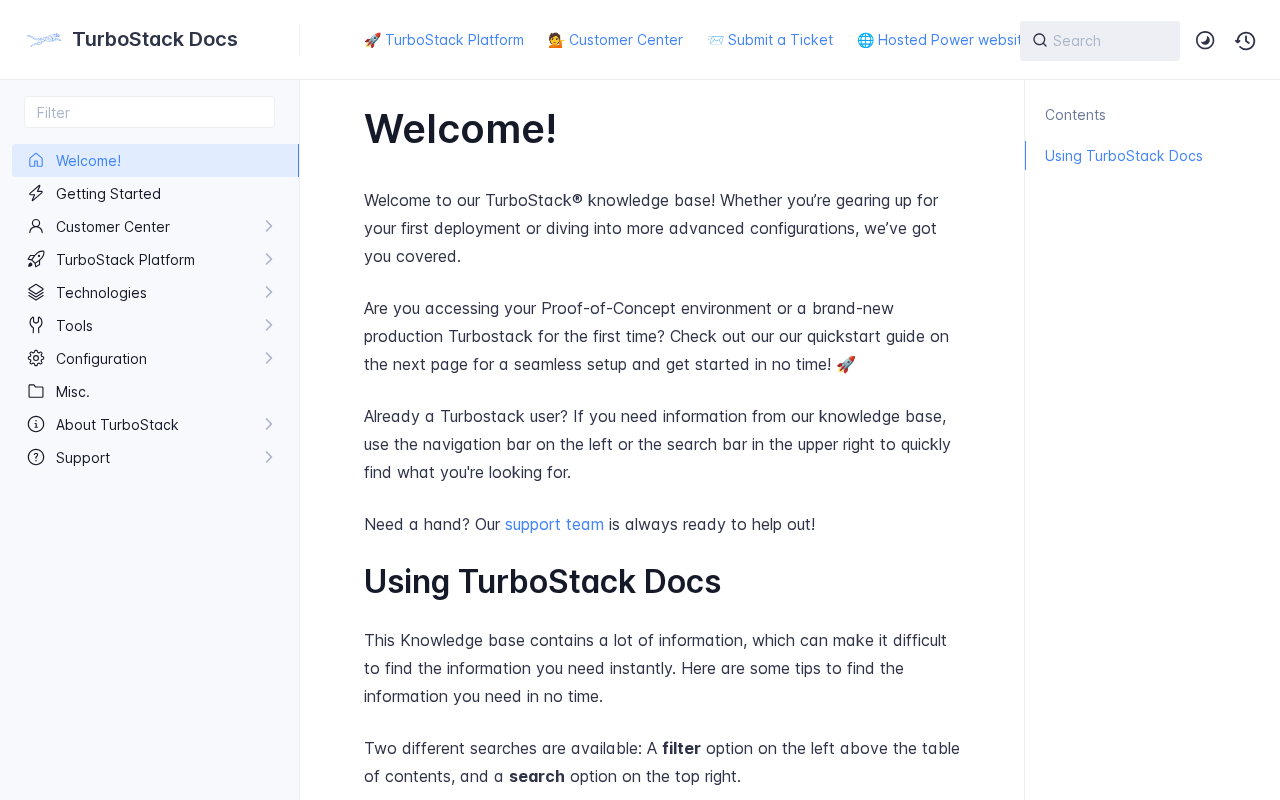The image size is (1280, 800).
Task: Expand the Technologies section chevron
Action: [269, 292]
